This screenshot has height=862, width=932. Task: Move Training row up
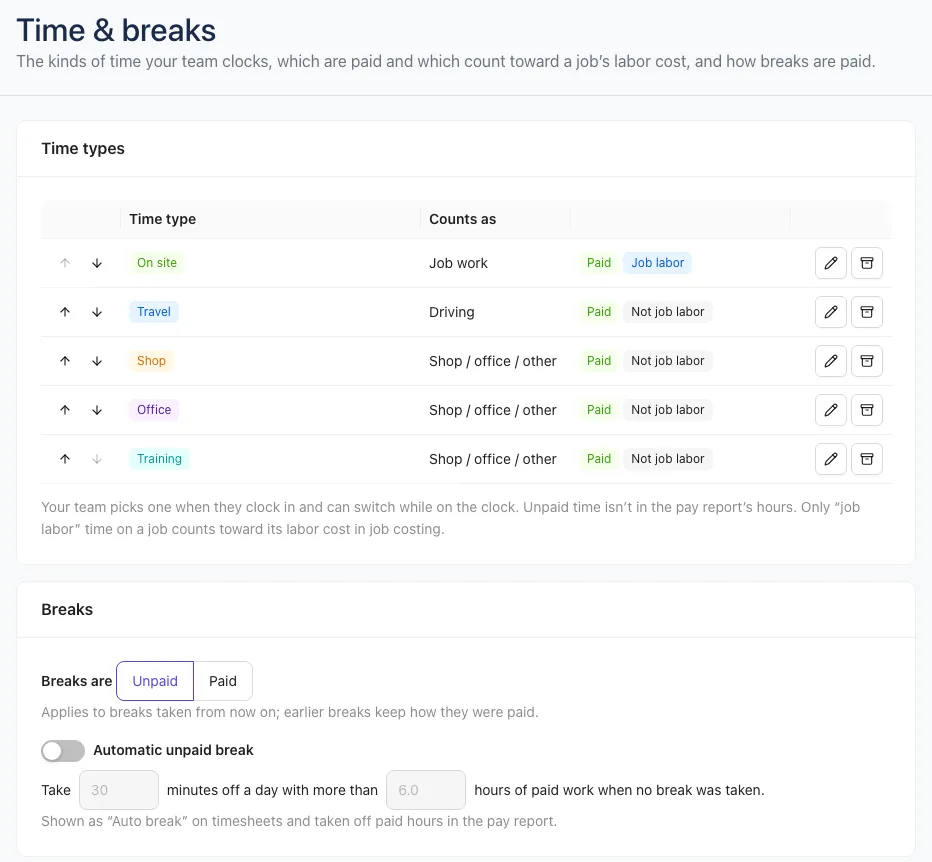(65, 459)
